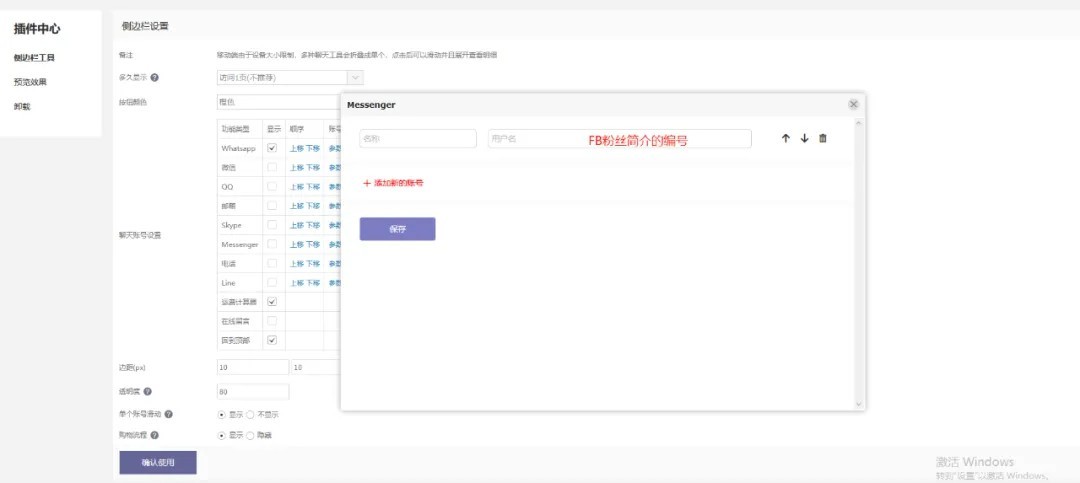The height and width of the screenshot is (483, 1080).
Task: Open help icon next to 购物流程
Action: pos(154,435)
